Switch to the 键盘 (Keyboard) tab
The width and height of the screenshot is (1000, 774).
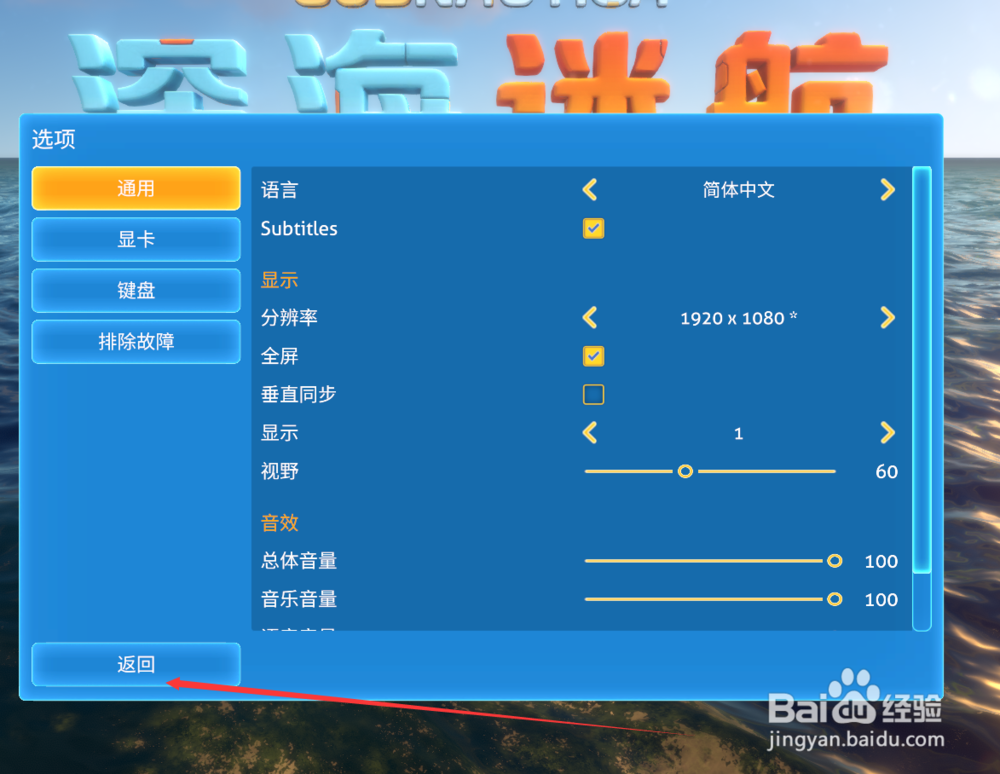(x=136, y=291)
